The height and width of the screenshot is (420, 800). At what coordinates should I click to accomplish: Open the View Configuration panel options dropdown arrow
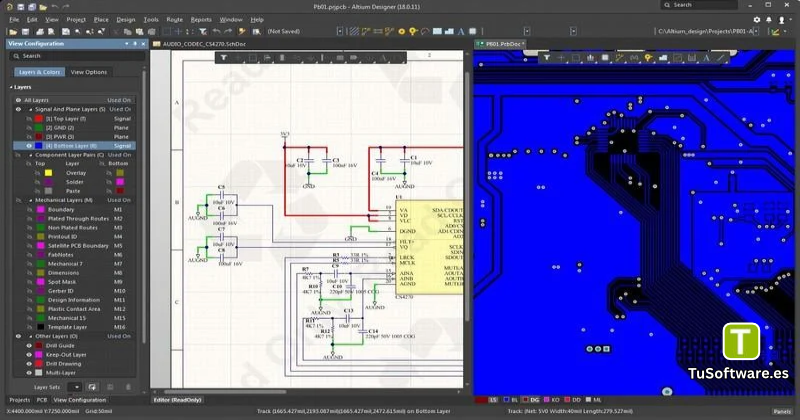[127, 44]
